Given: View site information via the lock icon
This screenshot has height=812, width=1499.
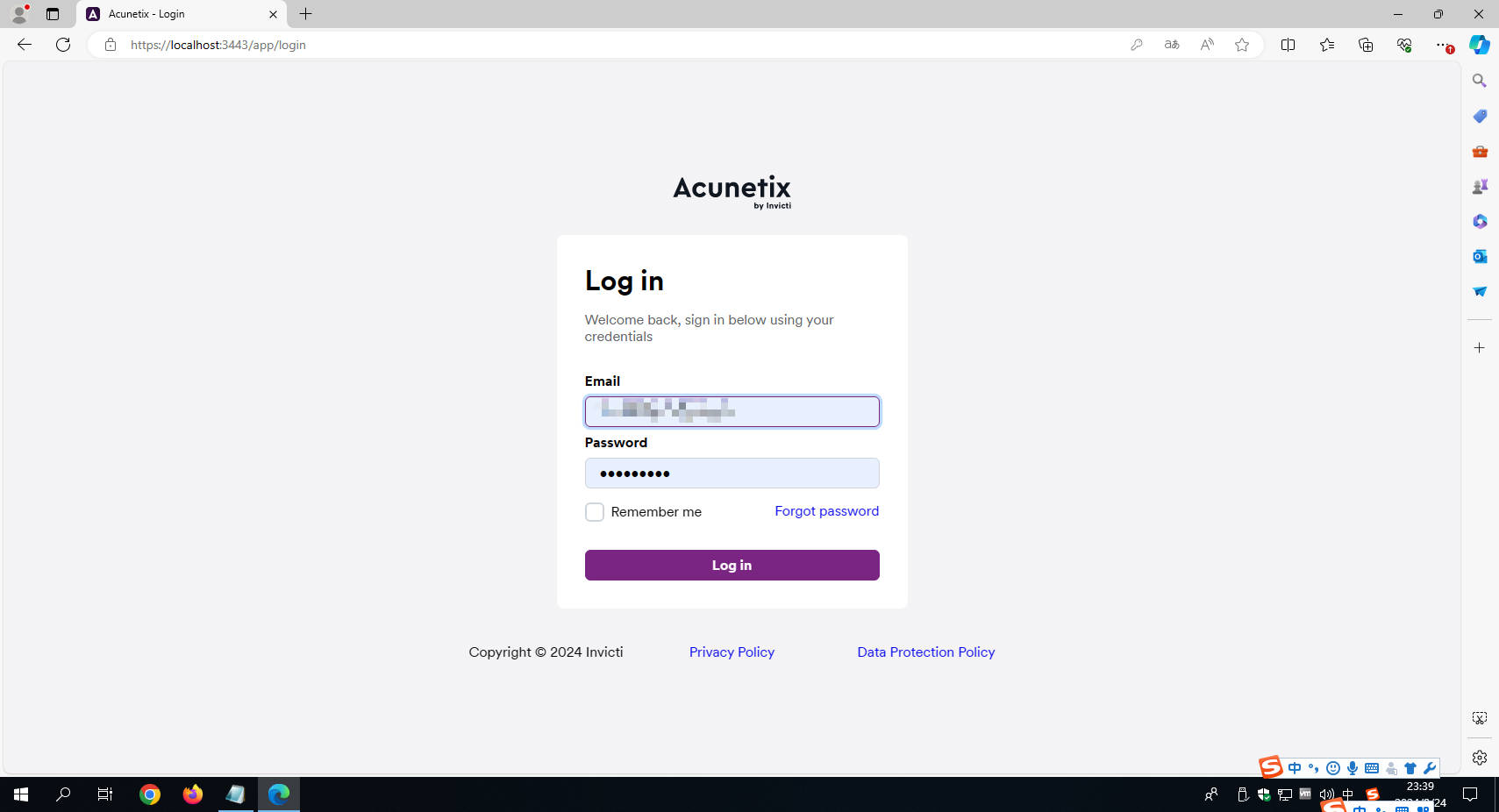Looking at the screenshot, I should 111,45.
